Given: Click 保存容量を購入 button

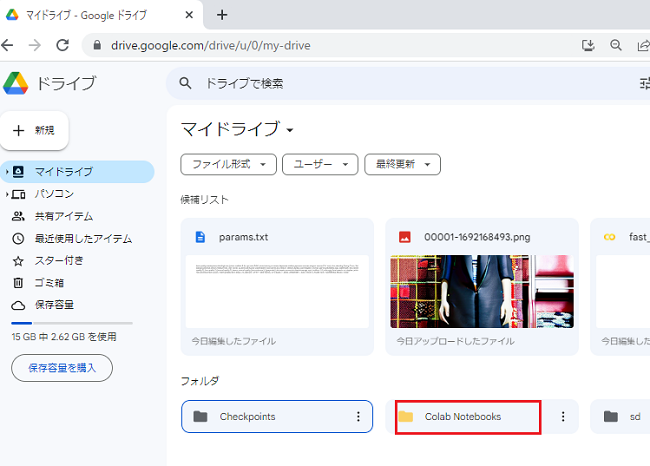Looking at the screenshot, I should (x=62, y=368).
